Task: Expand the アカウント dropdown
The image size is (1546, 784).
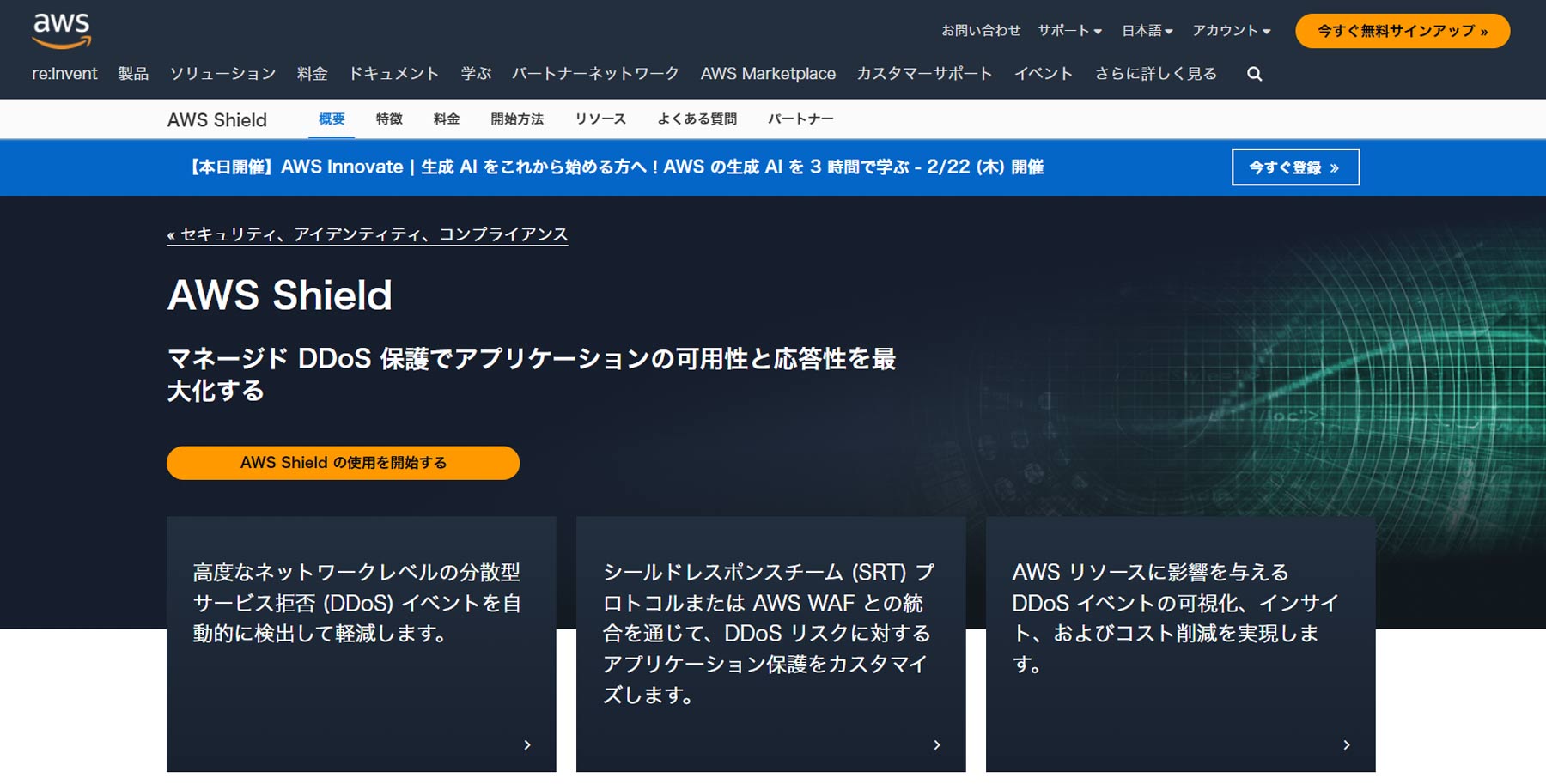Action: (1230, 29)
